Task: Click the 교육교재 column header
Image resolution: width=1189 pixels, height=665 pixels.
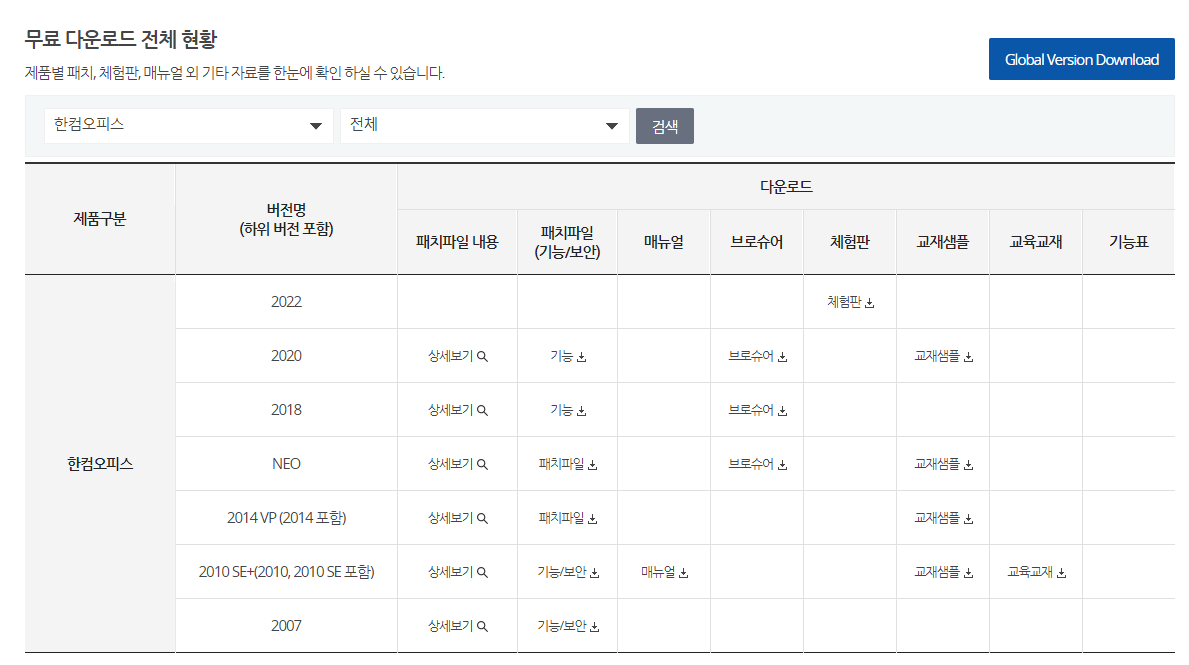Action: click(x=1036, y=242)
